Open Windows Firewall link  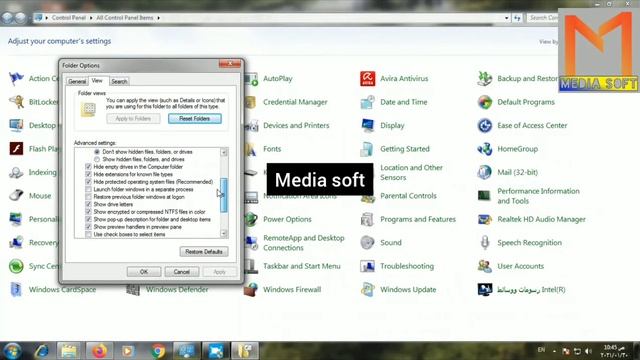point(292,289)
